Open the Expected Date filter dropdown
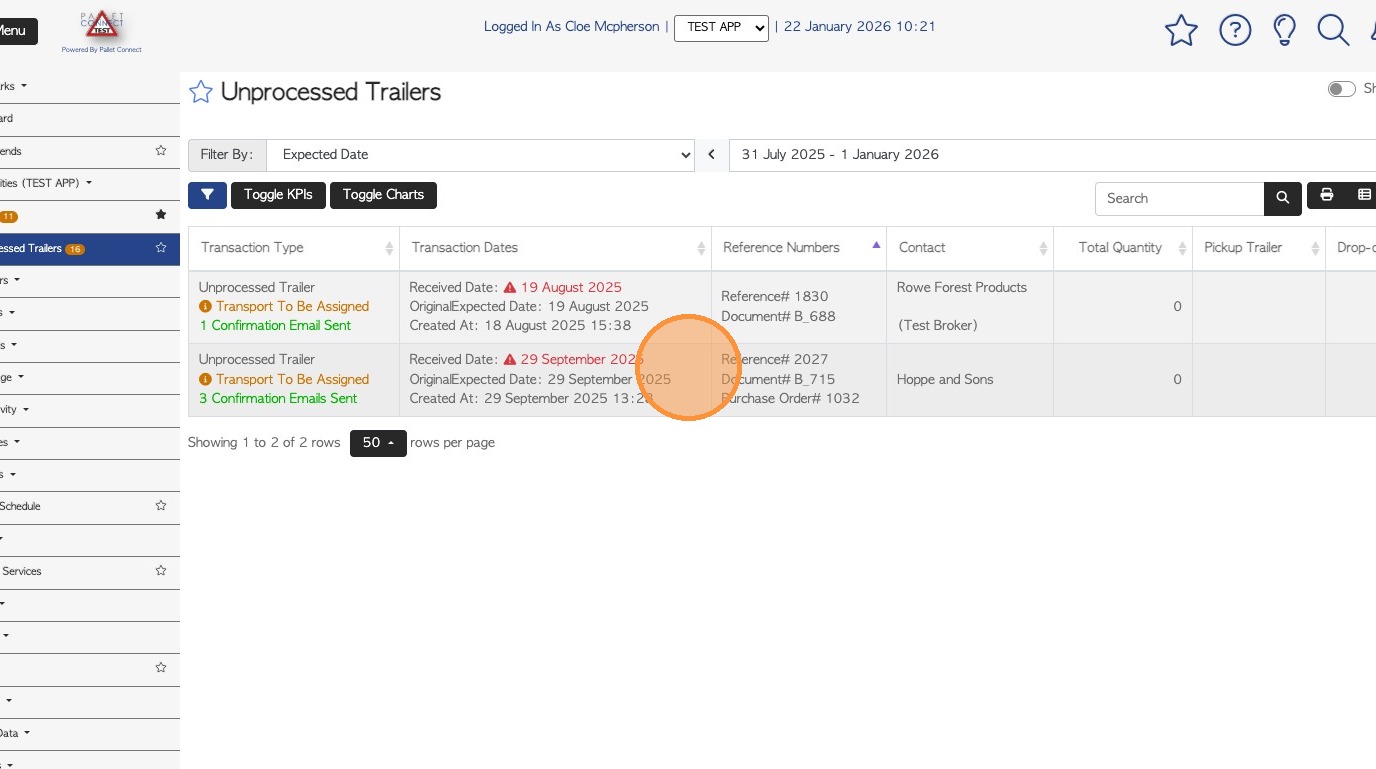Screen dimensions: 1376x769 coord(480,155)
